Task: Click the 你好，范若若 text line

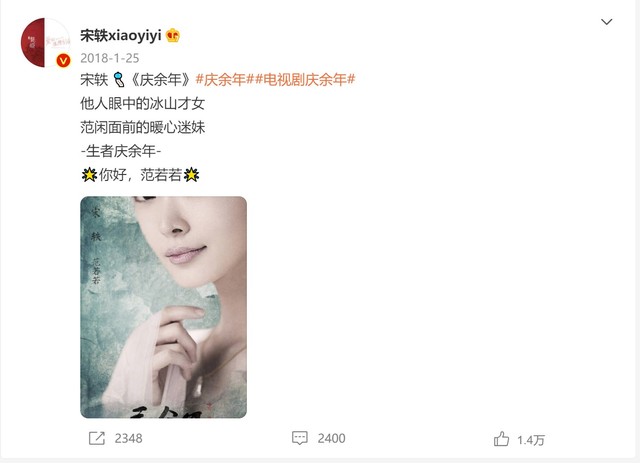Action: tap(140, 175)
